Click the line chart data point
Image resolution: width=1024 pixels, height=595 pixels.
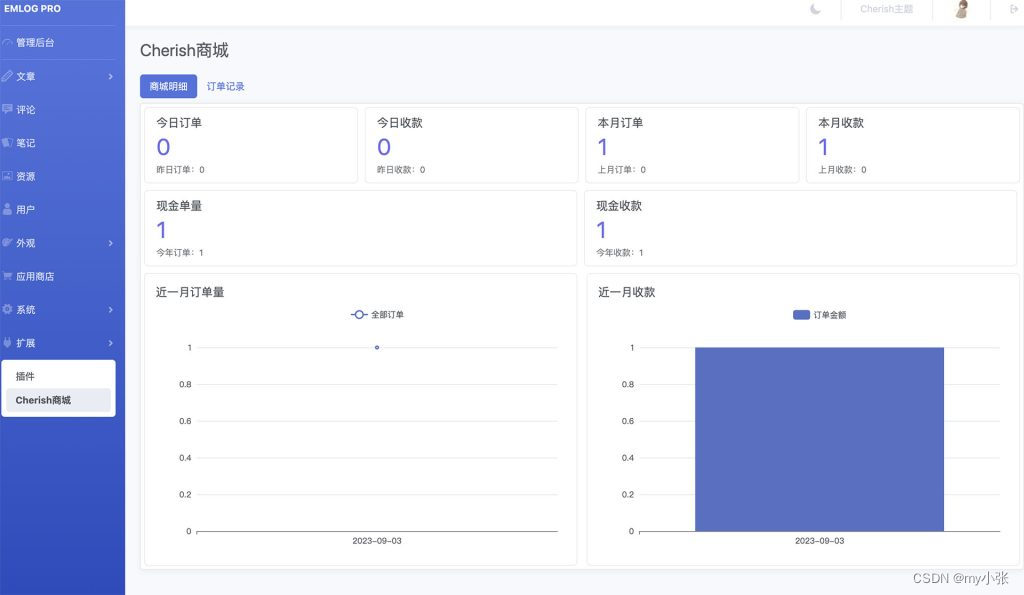tap(377, 347)
